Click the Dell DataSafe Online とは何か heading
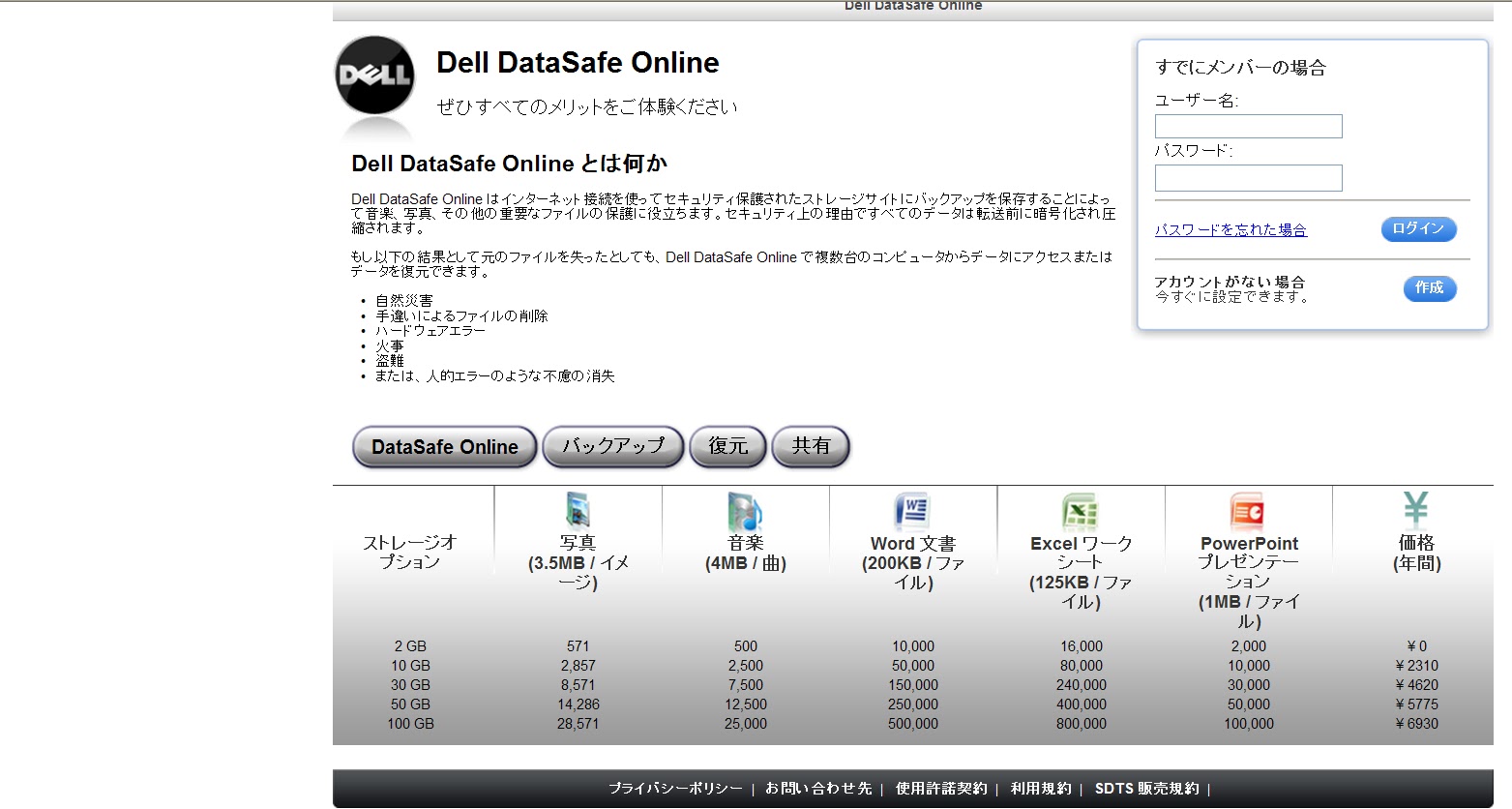 (x=510, y=164)
